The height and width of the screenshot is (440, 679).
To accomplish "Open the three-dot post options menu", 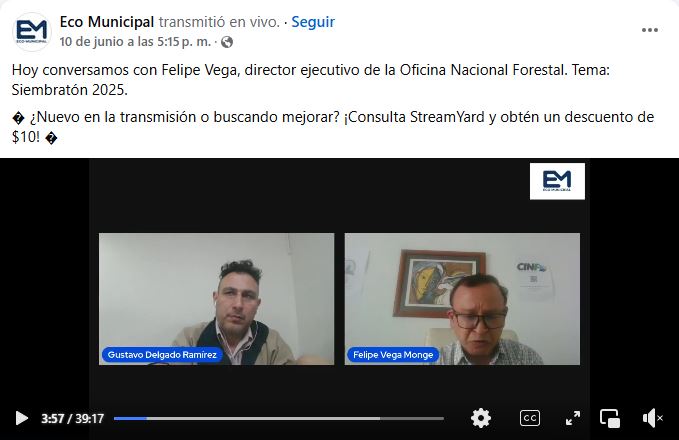I will click(650, 30).
